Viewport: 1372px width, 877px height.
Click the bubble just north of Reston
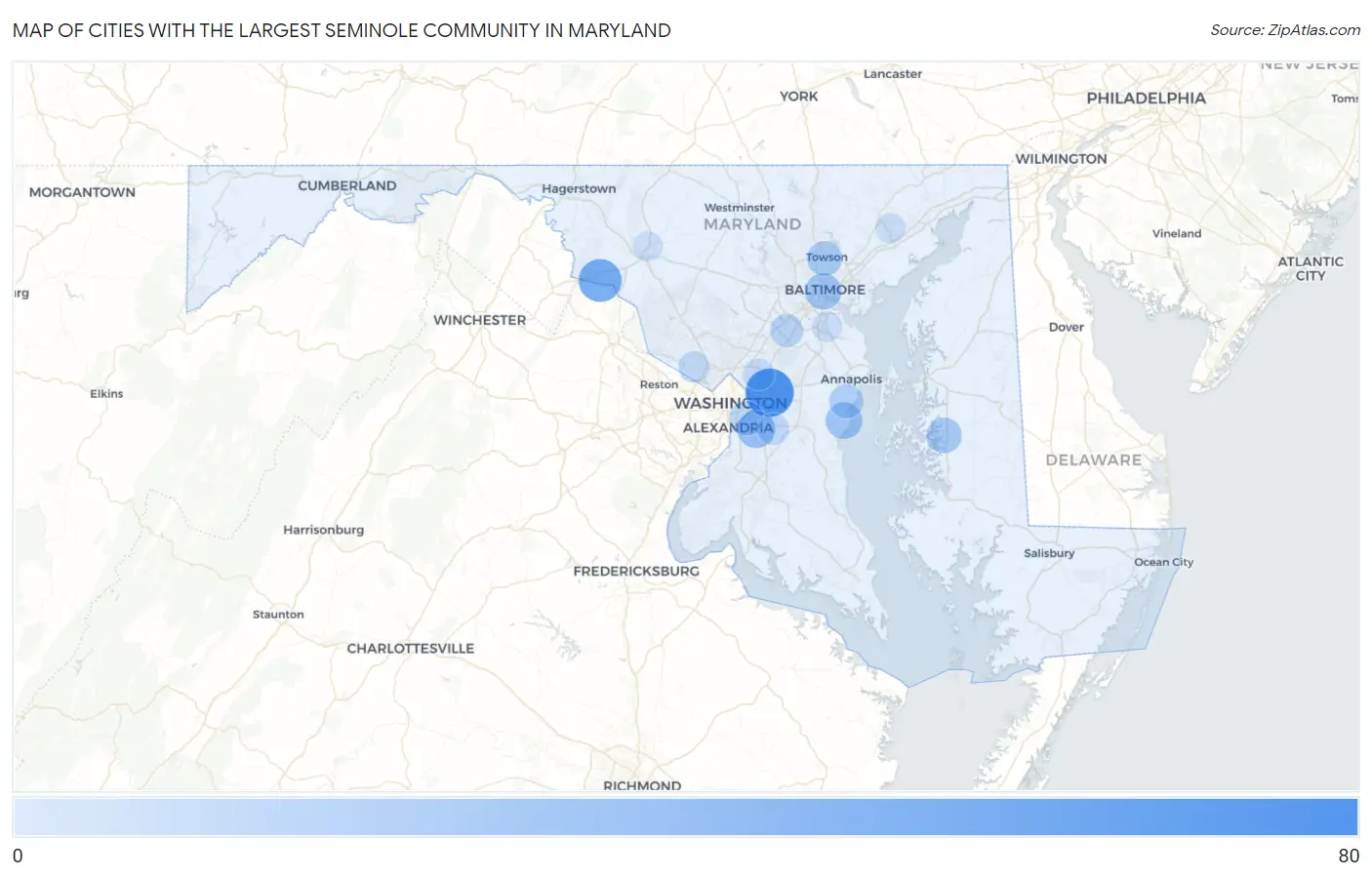coord(694,367)
